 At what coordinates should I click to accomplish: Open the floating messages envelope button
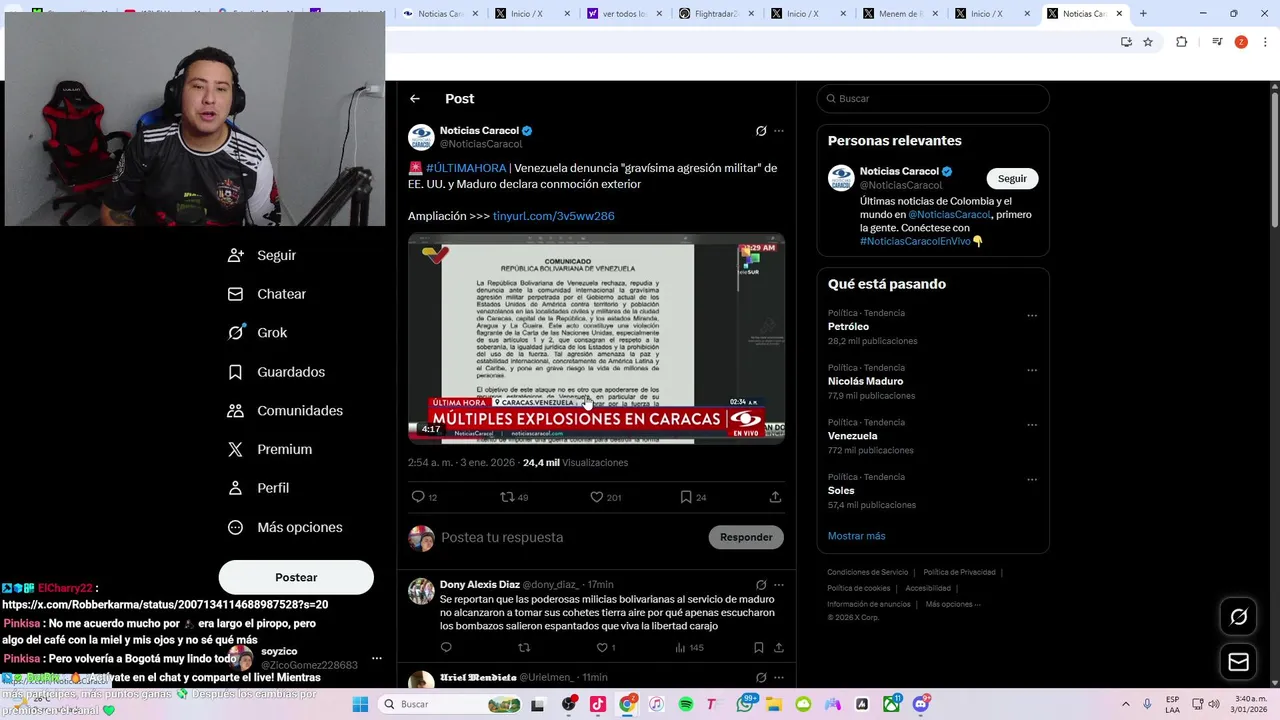click(x=1238, y=662)
